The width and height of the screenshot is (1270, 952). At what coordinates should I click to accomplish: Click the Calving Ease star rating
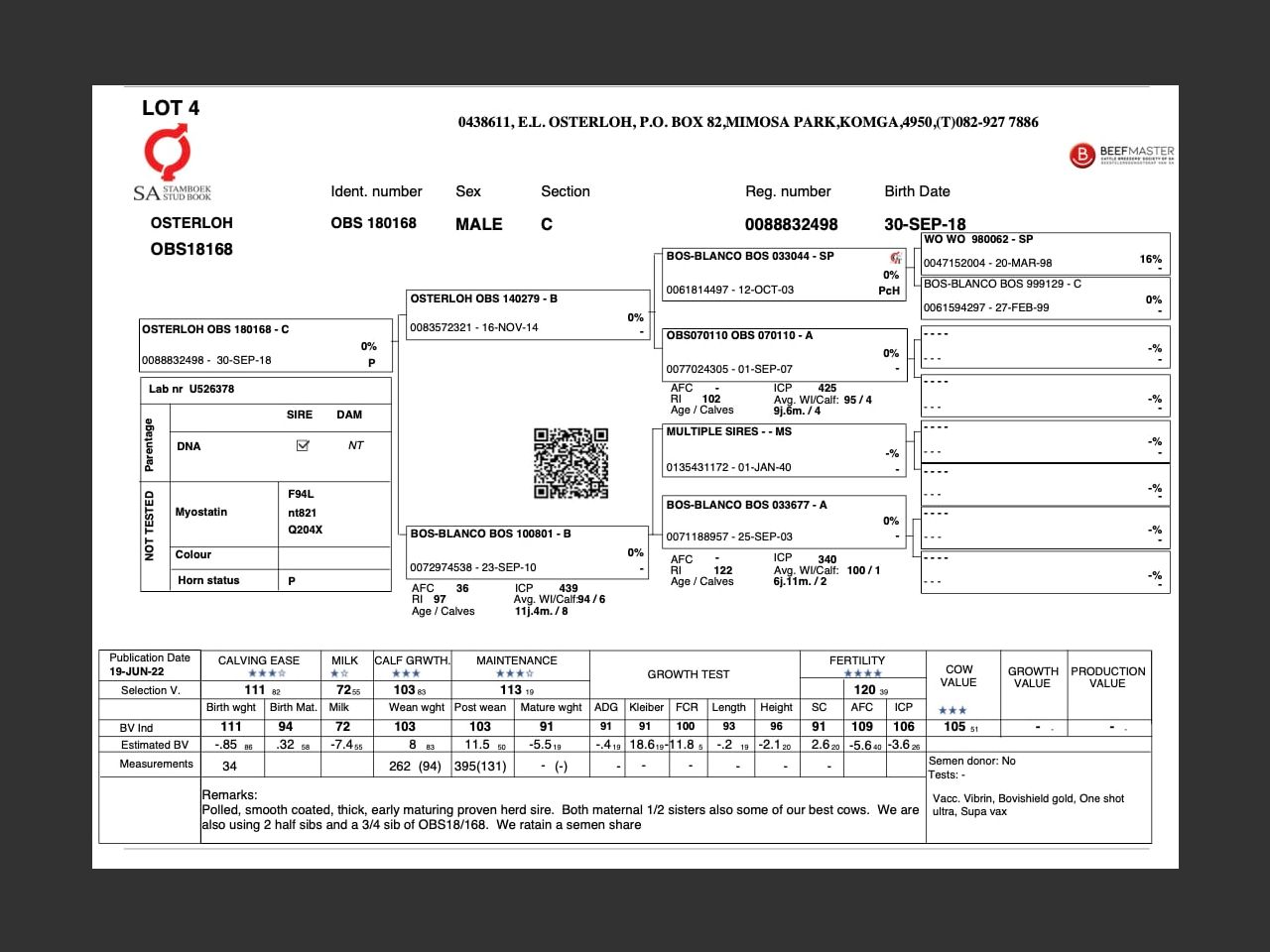pyautogui.click(x=266, y=673)
